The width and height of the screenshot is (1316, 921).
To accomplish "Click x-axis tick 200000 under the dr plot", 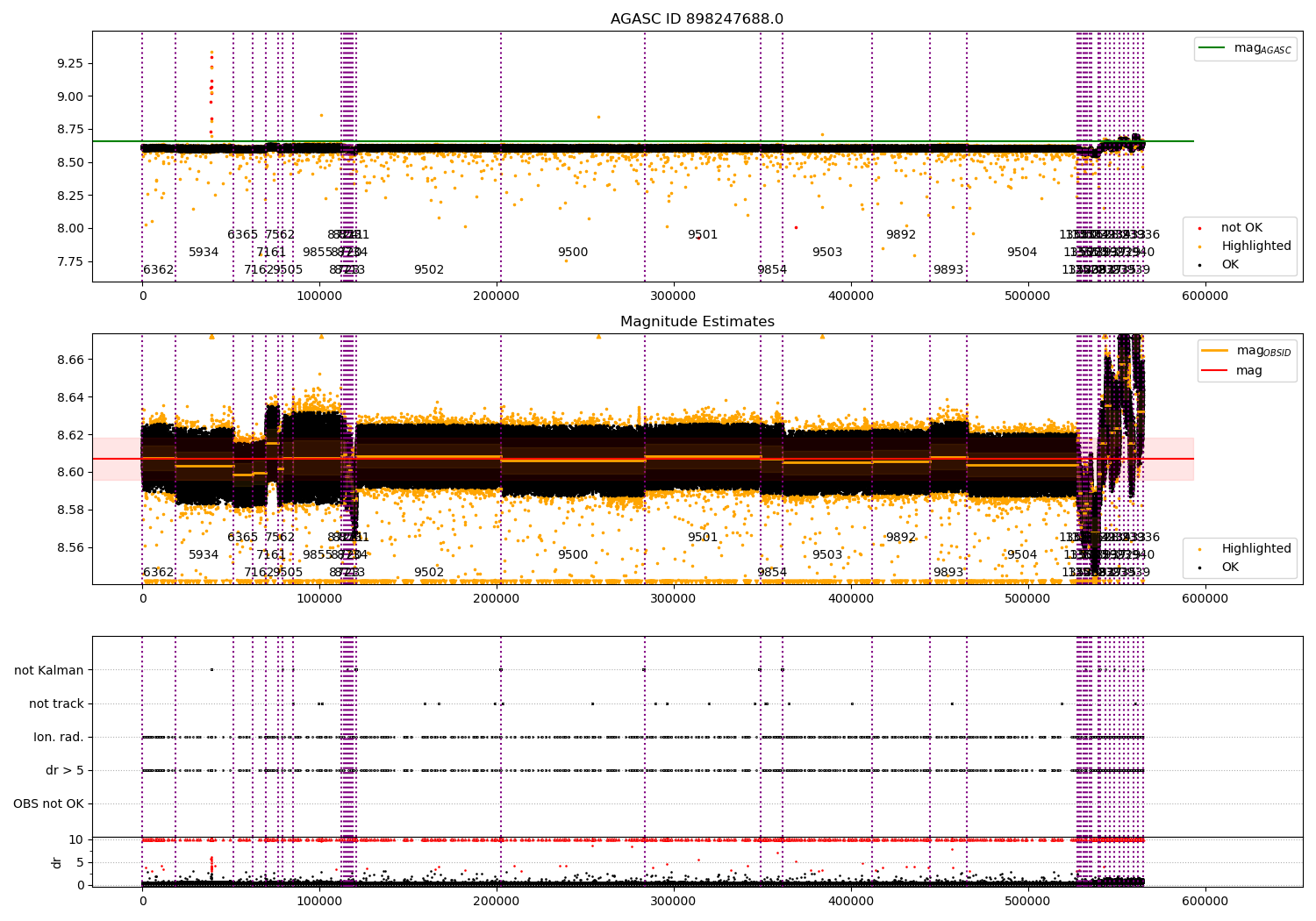I will coord(497,902).
